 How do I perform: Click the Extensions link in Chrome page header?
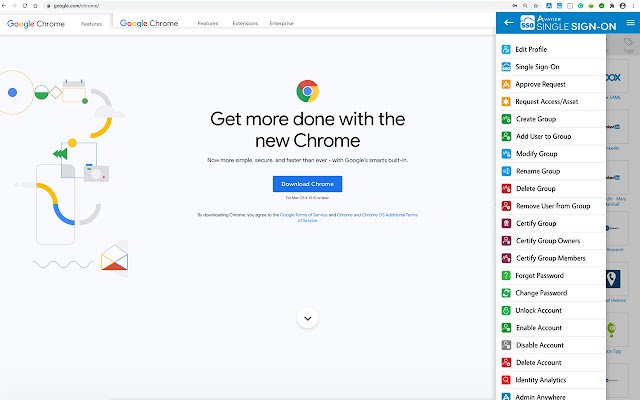(x=245, y=23)
